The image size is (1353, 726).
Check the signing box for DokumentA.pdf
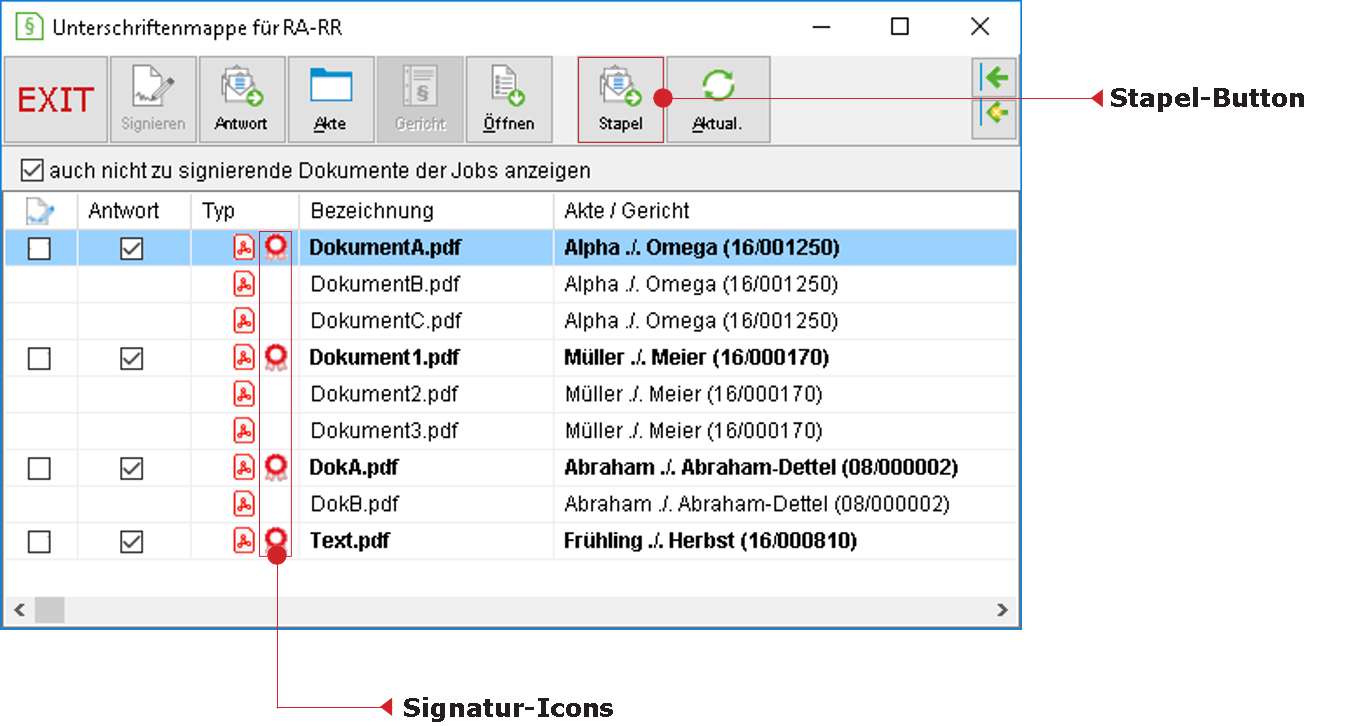tap(39, 248)
